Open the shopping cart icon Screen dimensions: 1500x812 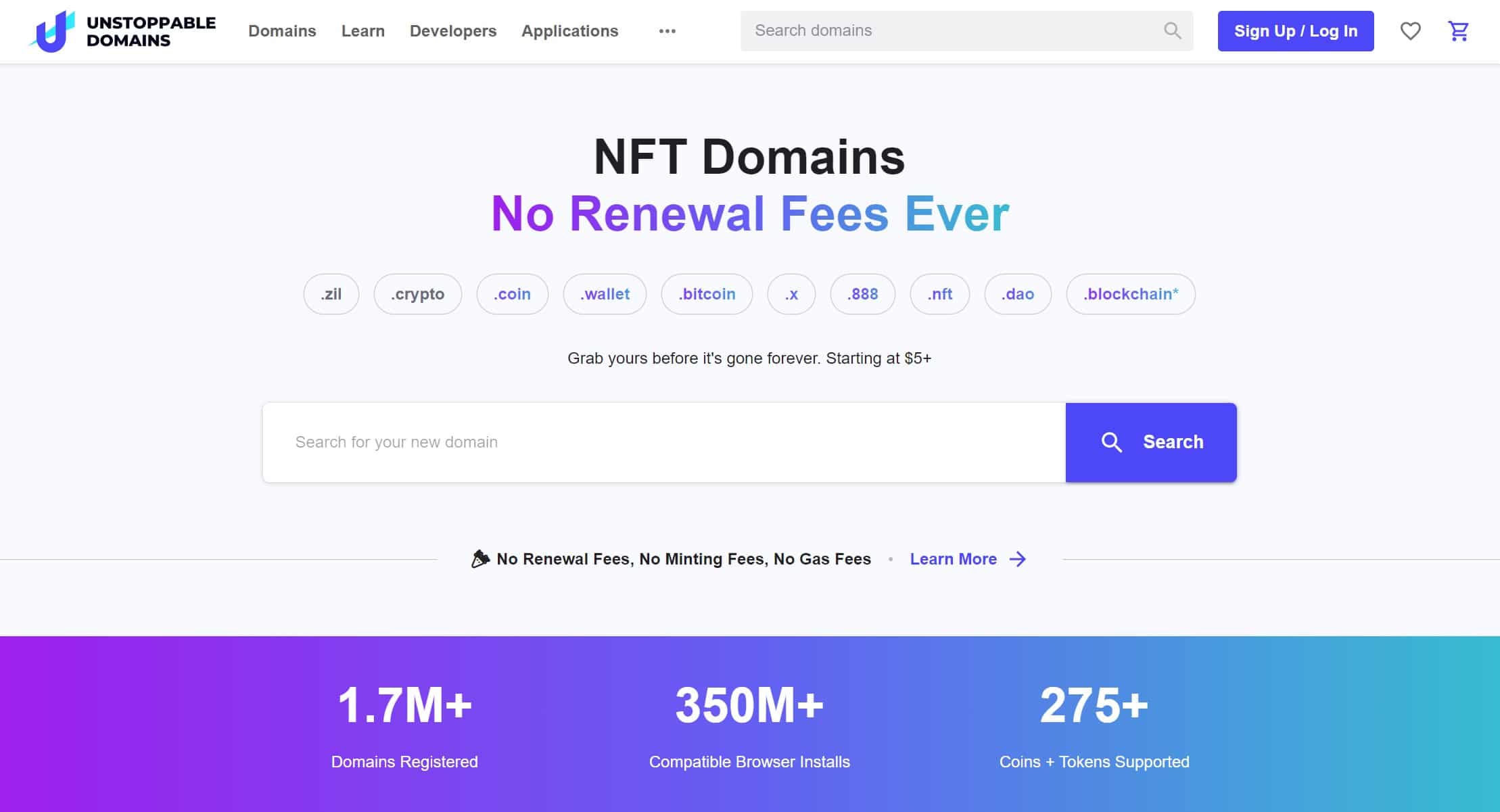coord(1458,31)
